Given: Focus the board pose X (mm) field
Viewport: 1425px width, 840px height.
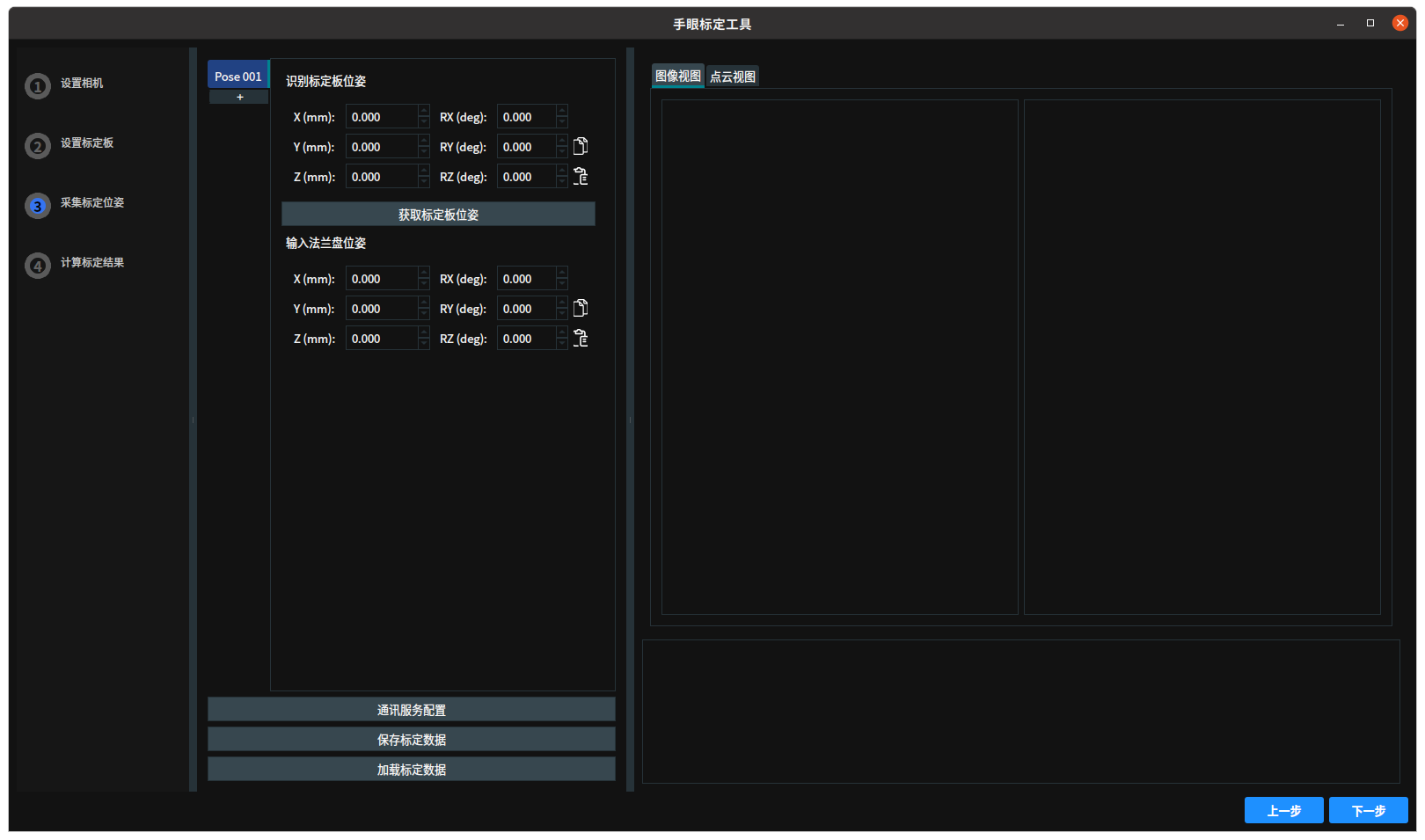Looking at the screenshot, I should tap(382, 117).
